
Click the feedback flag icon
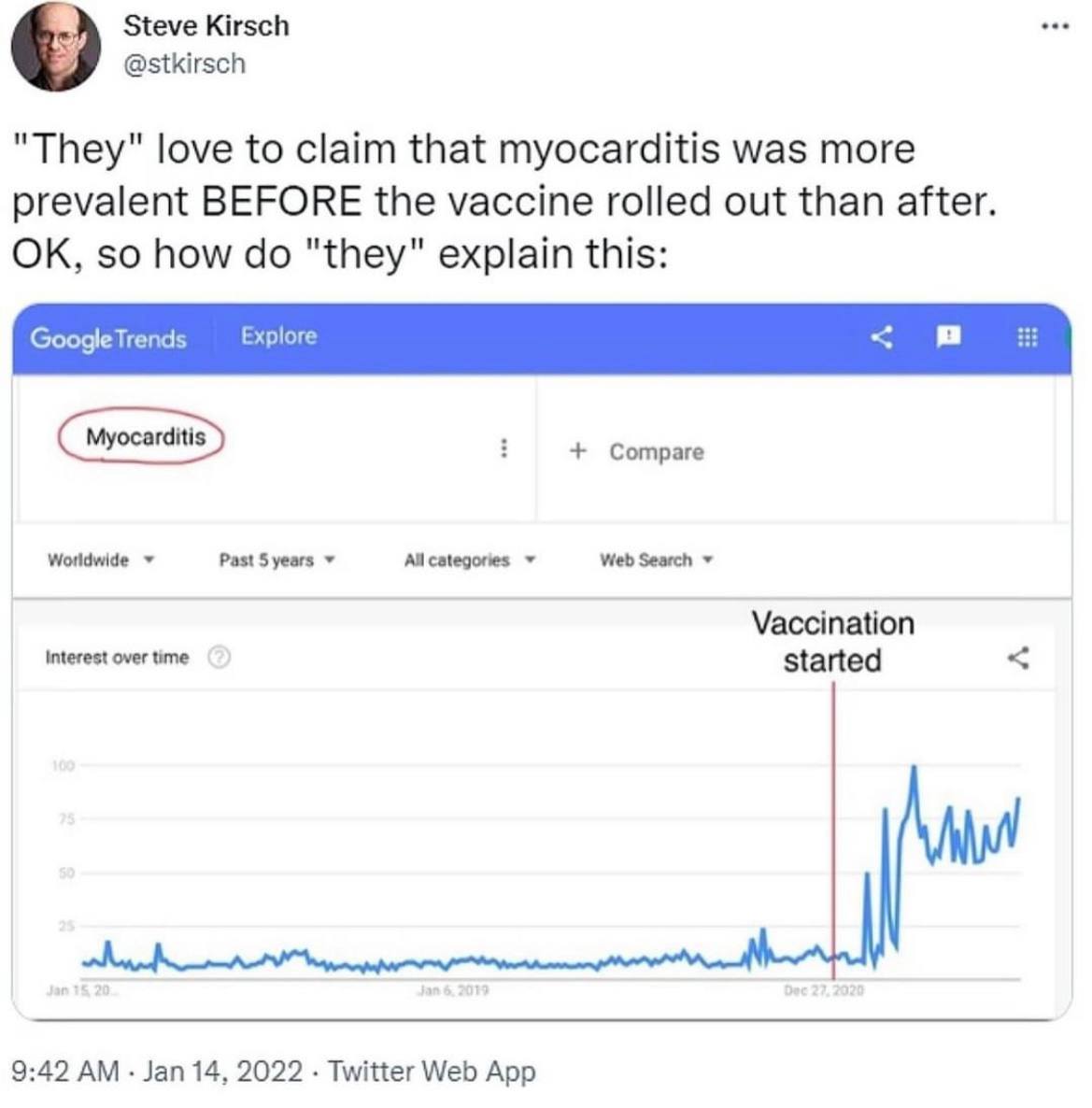(x=947, y=336)
